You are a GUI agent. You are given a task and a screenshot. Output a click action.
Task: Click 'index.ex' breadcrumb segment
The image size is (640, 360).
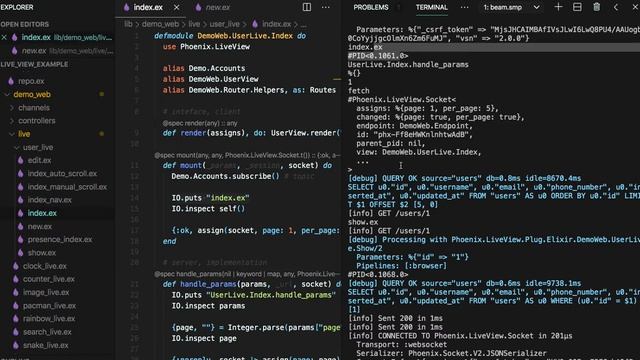pos(276,24)
